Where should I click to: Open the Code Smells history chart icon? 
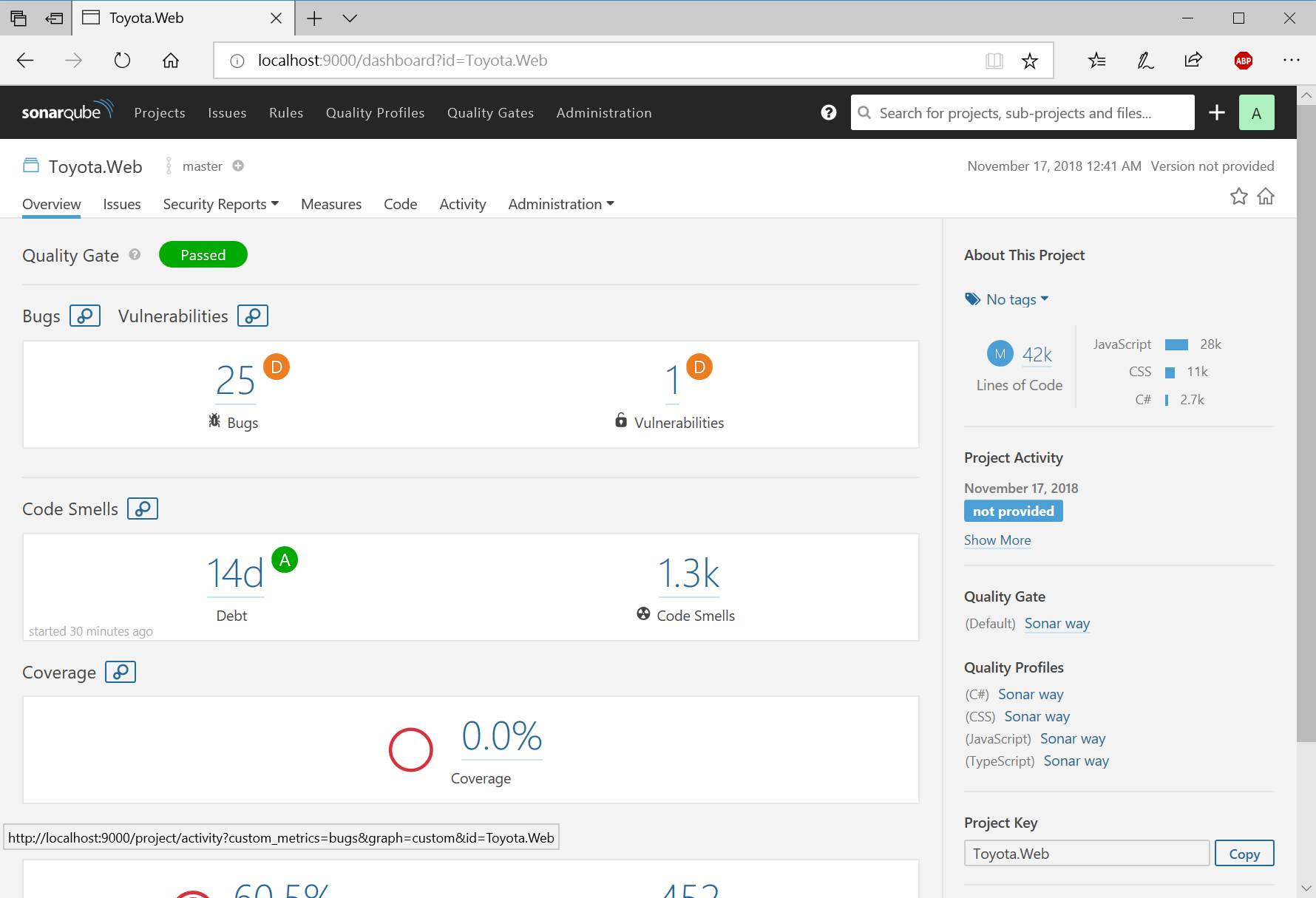coord(143,508)
